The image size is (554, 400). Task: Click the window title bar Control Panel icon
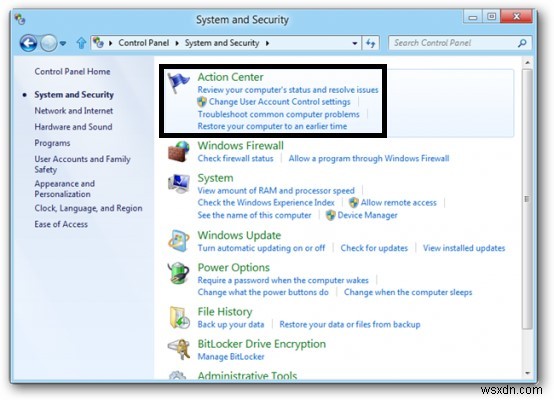click(20, 19)
